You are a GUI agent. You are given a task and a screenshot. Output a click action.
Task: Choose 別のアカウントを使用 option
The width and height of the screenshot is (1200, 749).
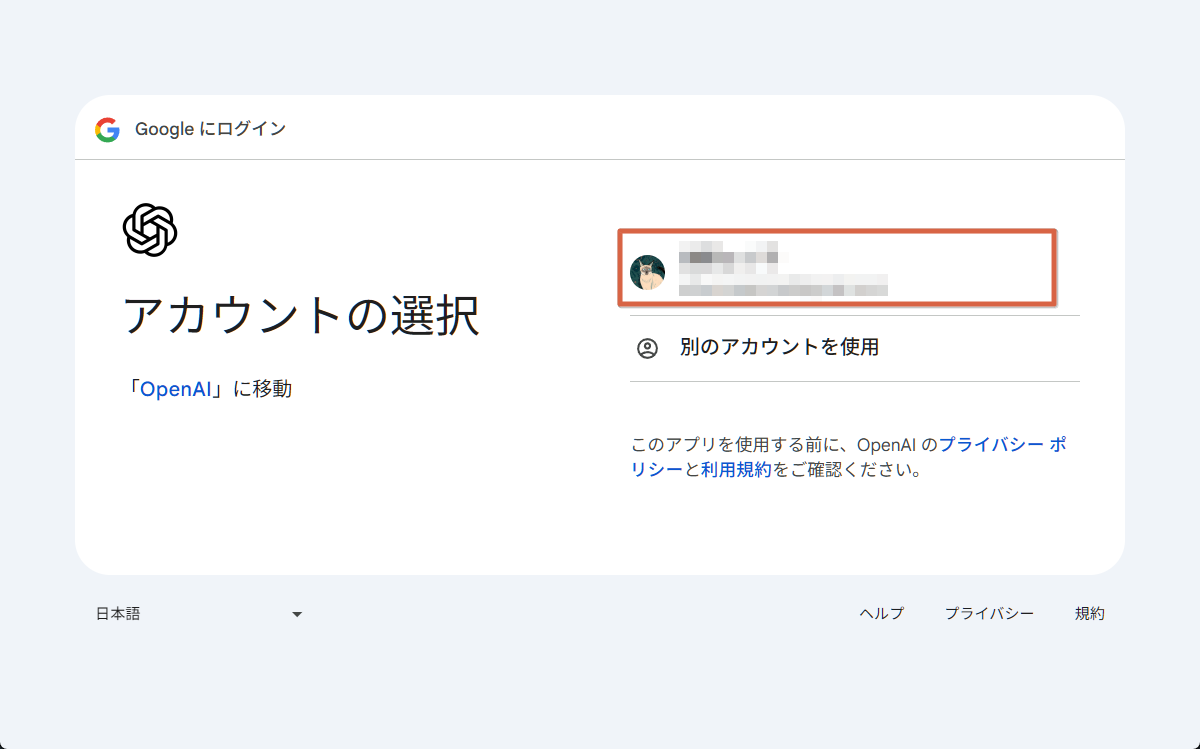[x=855, y=348]
